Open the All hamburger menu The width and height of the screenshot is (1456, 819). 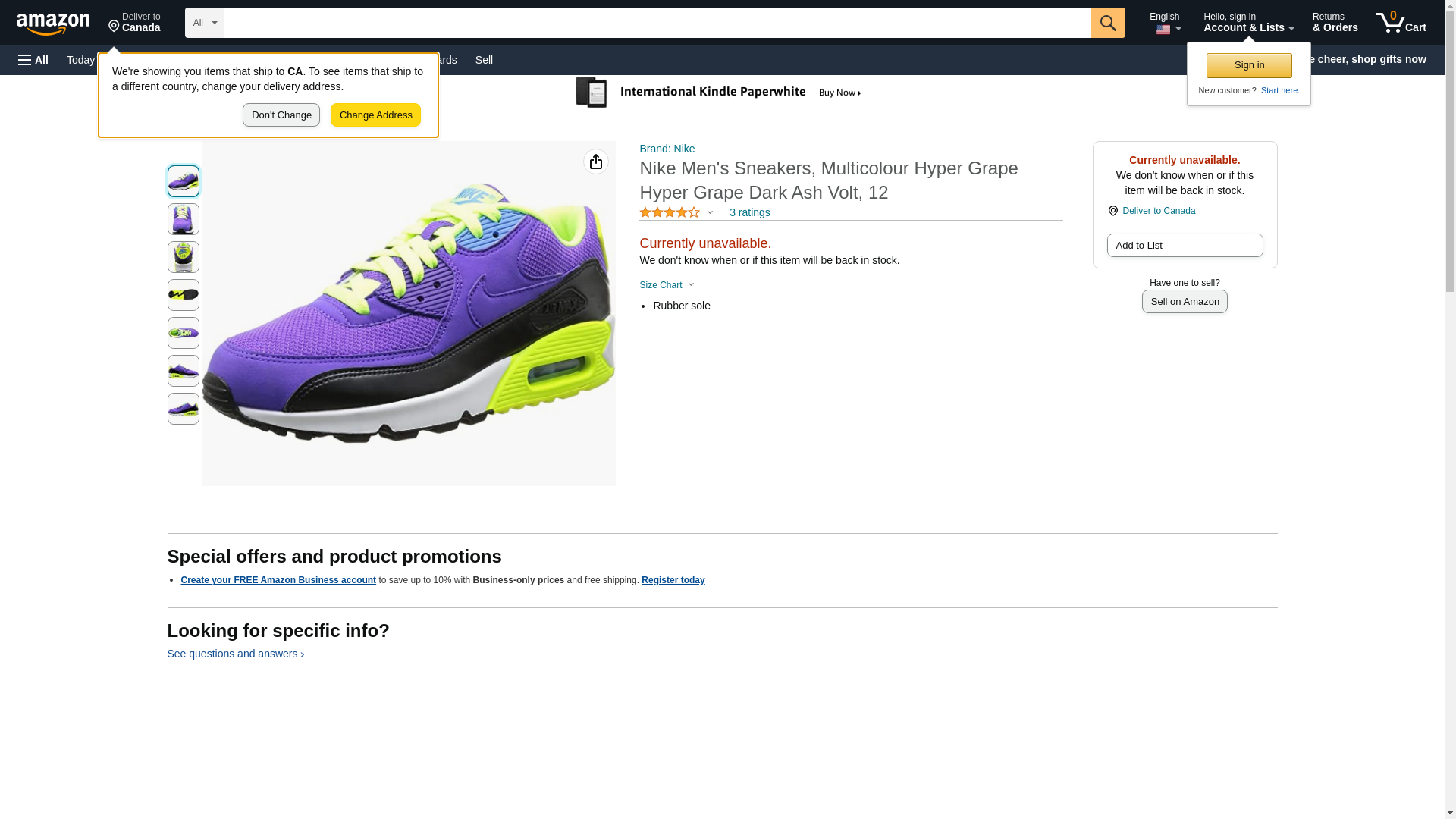pos(33,60)
